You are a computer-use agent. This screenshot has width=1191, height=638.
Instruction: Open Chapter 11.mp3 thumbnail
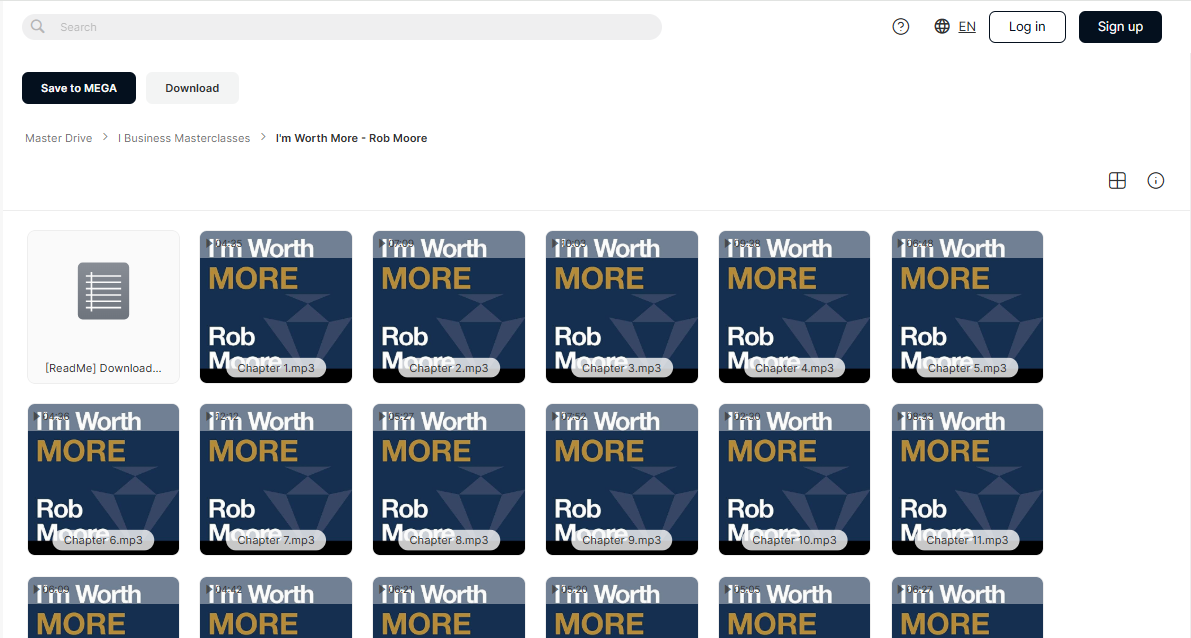[x=968, y=479]
